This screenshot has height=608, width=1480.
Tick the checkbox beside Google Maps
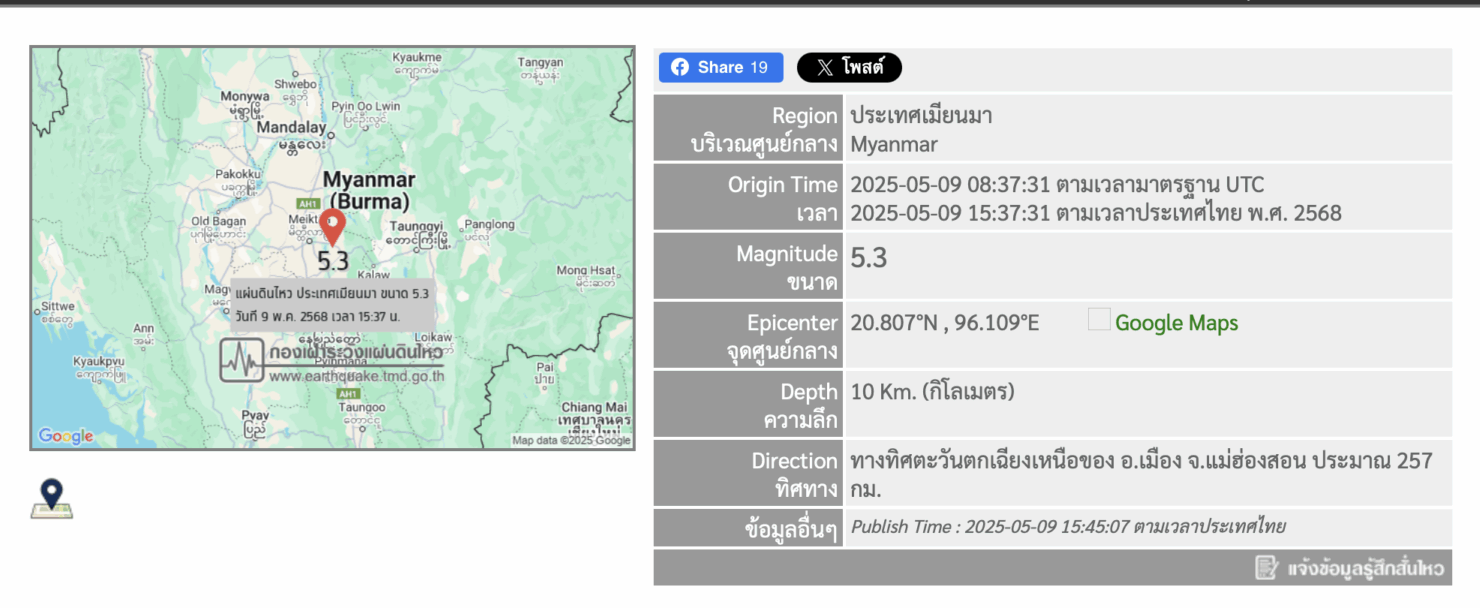coord(1098,318)
